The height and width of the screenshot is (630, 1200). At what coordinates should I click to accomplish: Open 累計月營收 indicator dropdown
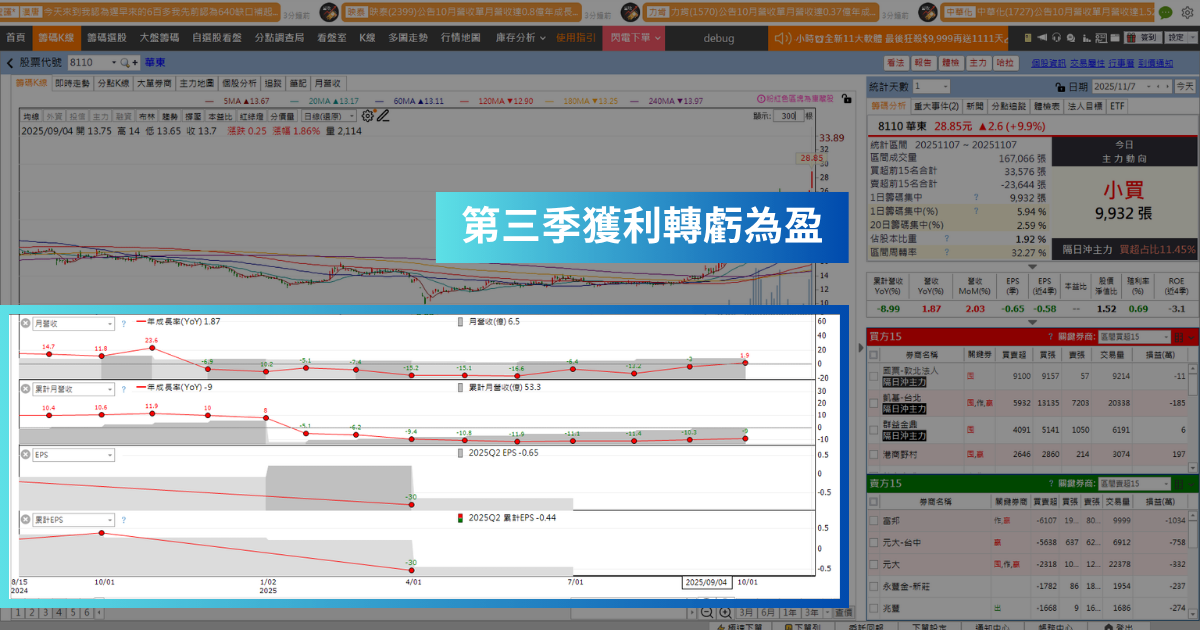[x=73, y=389]
